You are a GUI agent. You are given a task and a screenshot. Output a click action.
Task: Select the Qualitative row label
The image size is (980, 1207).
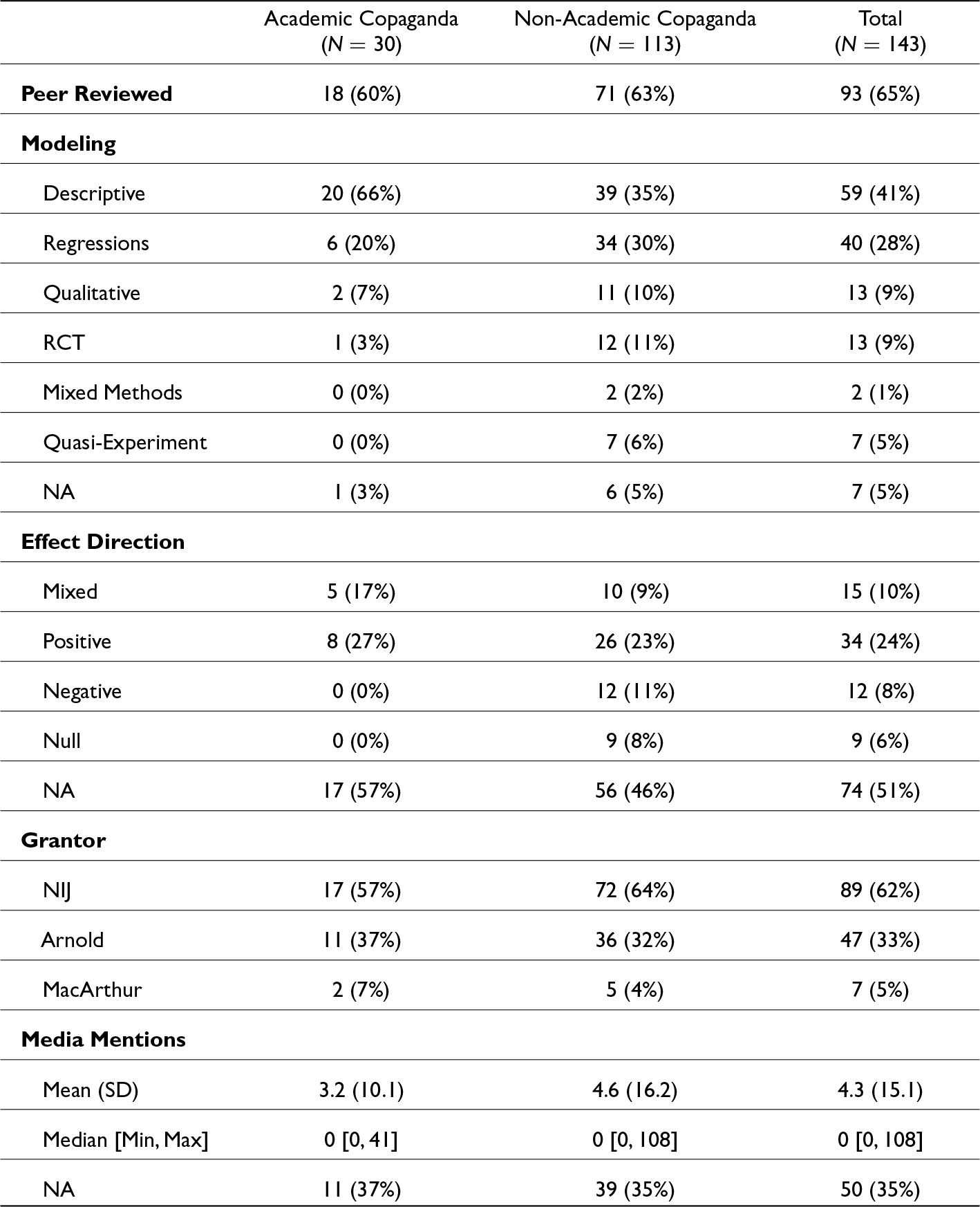91,293
